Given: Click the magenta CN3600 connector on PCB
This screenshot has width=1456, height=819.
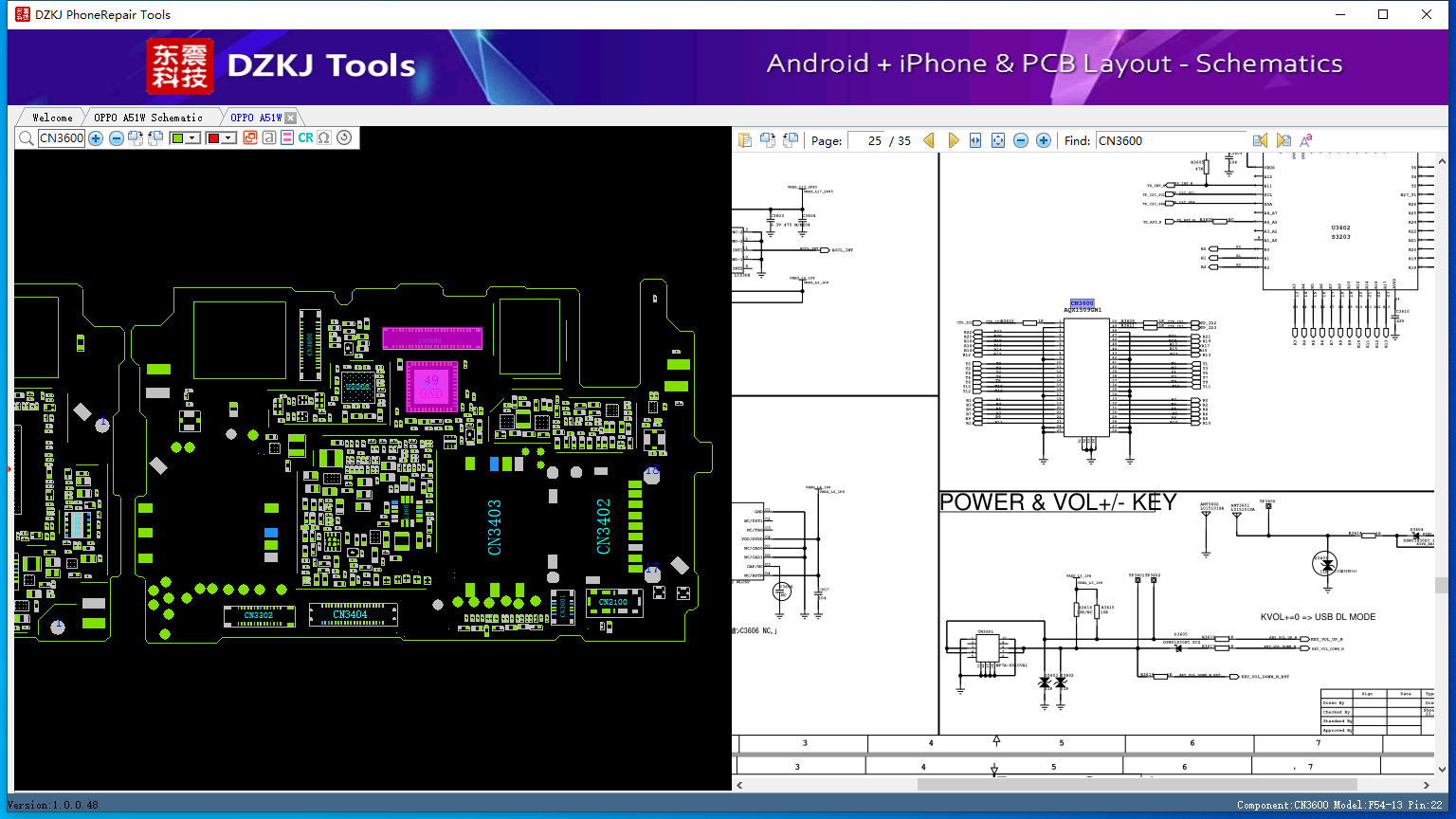Looking at the screenshot, I should (x=432, y=338).
